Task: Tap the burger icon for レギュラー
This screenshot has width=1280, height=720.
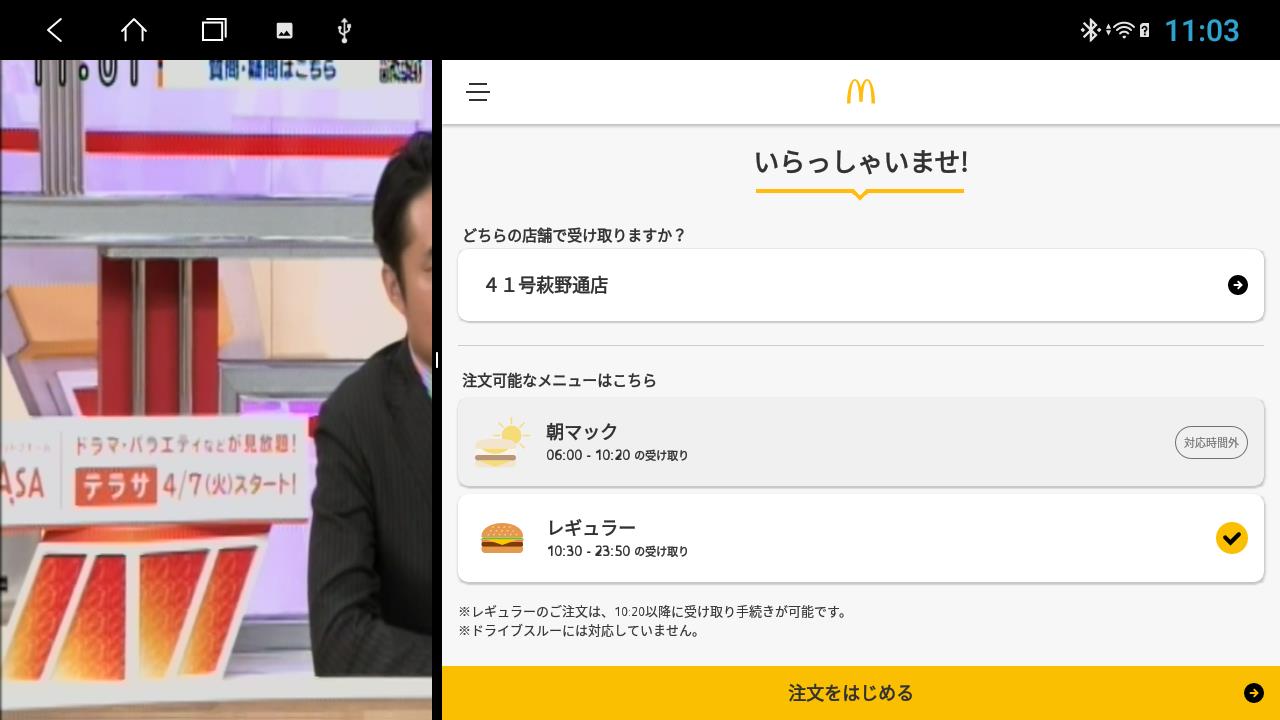Action: click(502, 538)
